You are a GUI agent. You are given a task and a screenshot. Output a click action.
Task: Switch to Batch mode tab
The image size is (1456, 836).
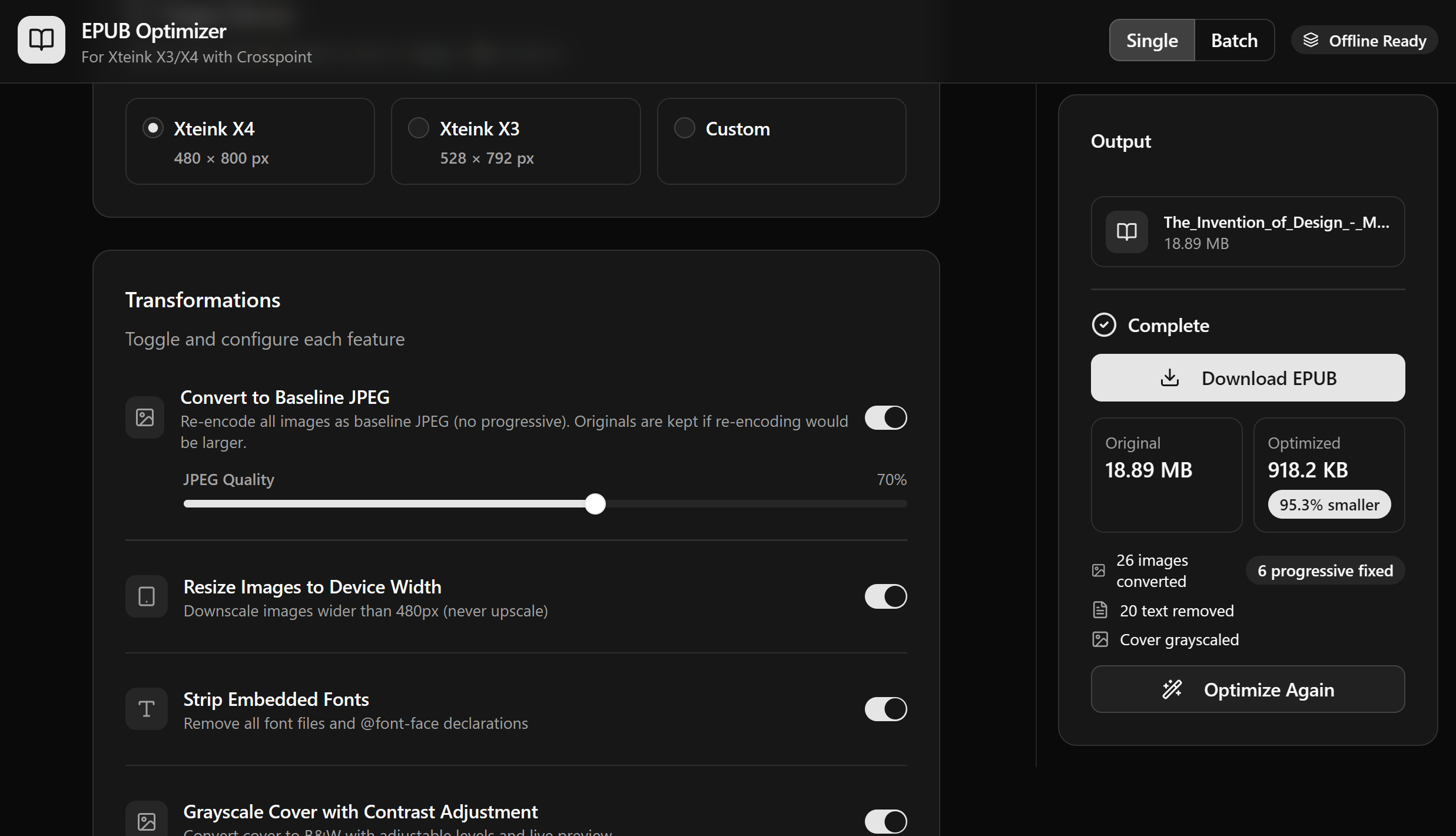[1234, 40]
